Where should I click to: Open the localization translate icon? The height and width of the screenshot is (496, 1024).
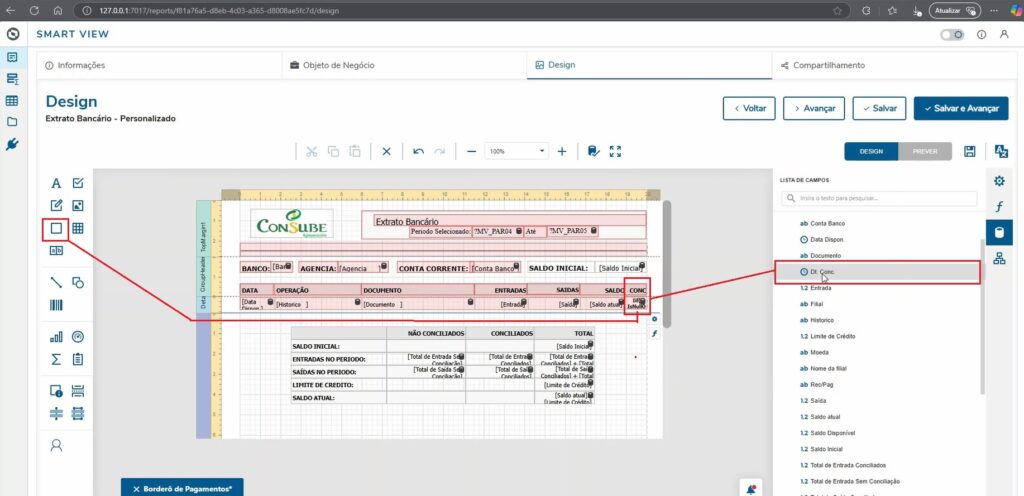coord(1000,151)
